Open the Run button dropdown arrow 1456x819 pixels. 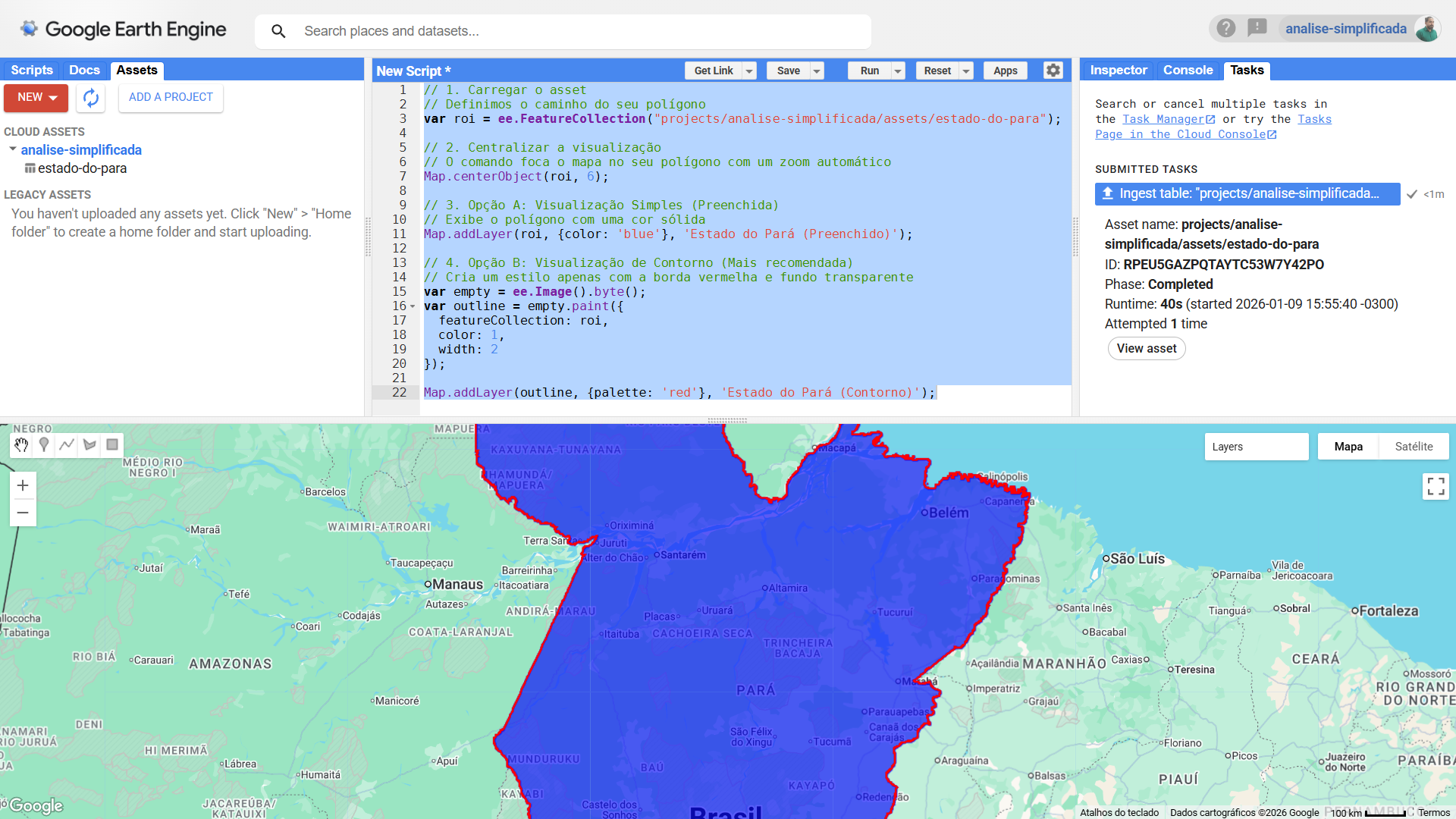(x=897, y=70)
